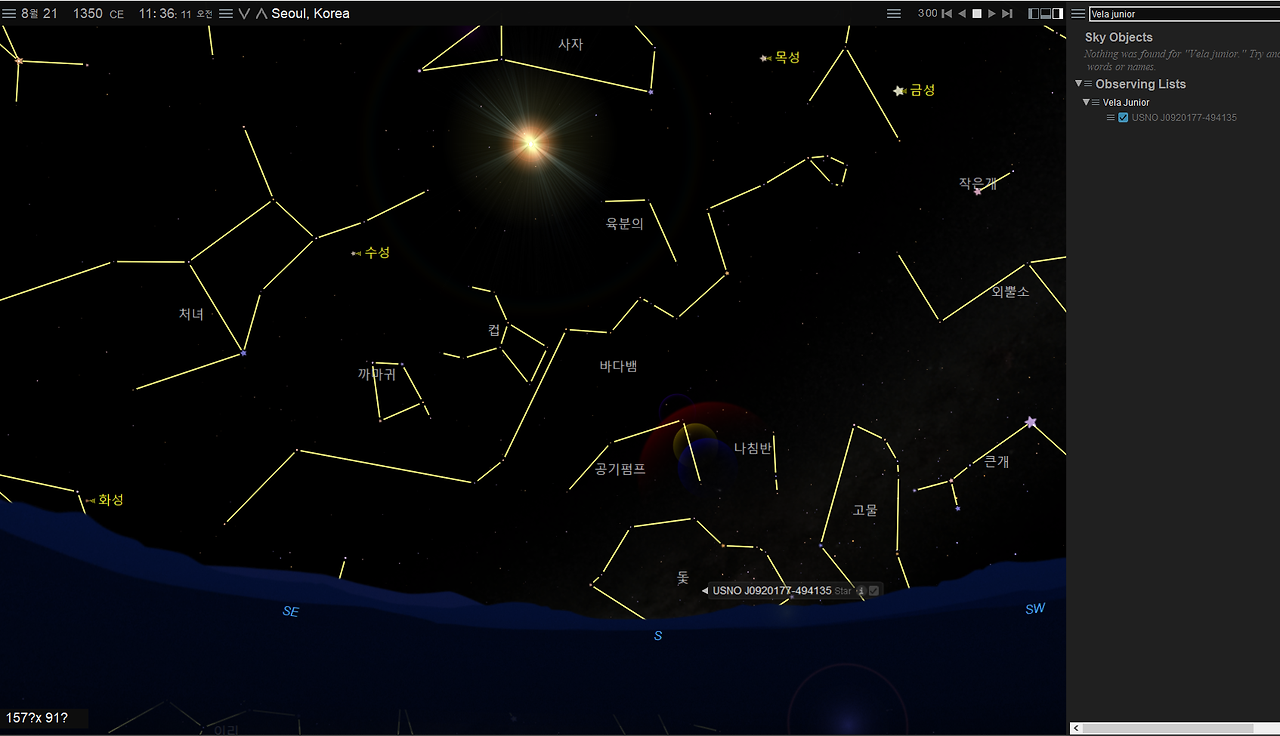Click the SW compass direction marker
Viewport: 1280px width, 736px height.
click(x=1035, y=608)
